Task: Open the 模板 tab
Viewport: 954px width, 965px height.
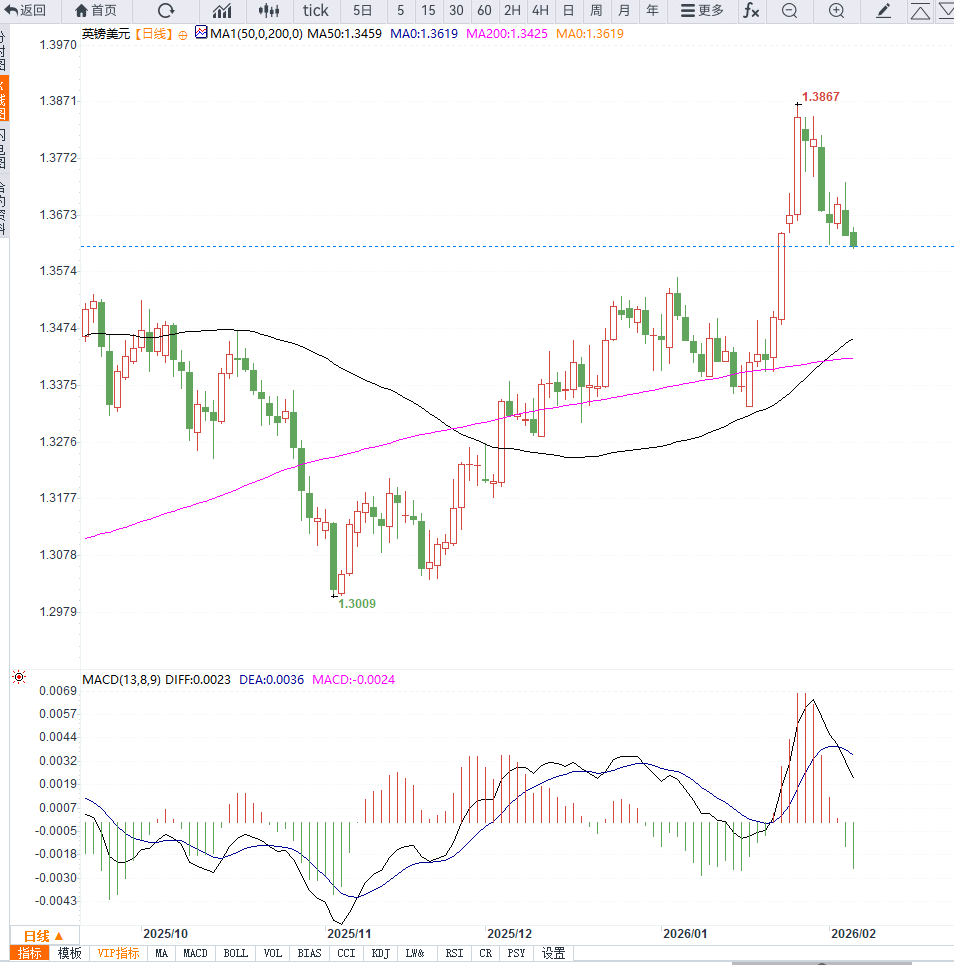Action: pos(70,953)
